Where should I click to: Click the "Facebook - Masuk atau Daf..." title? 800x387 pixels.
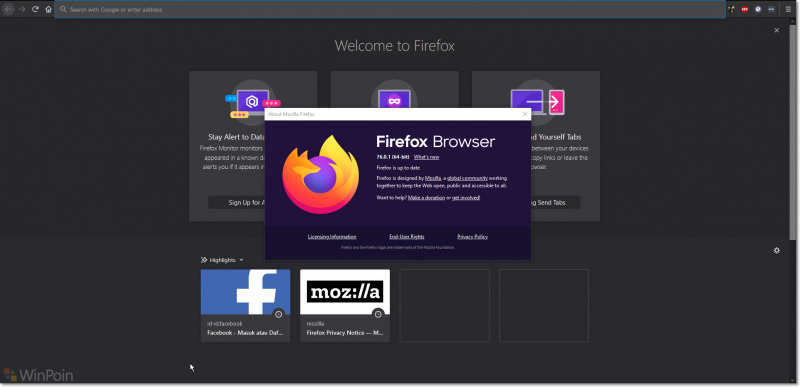click(245, 333)
